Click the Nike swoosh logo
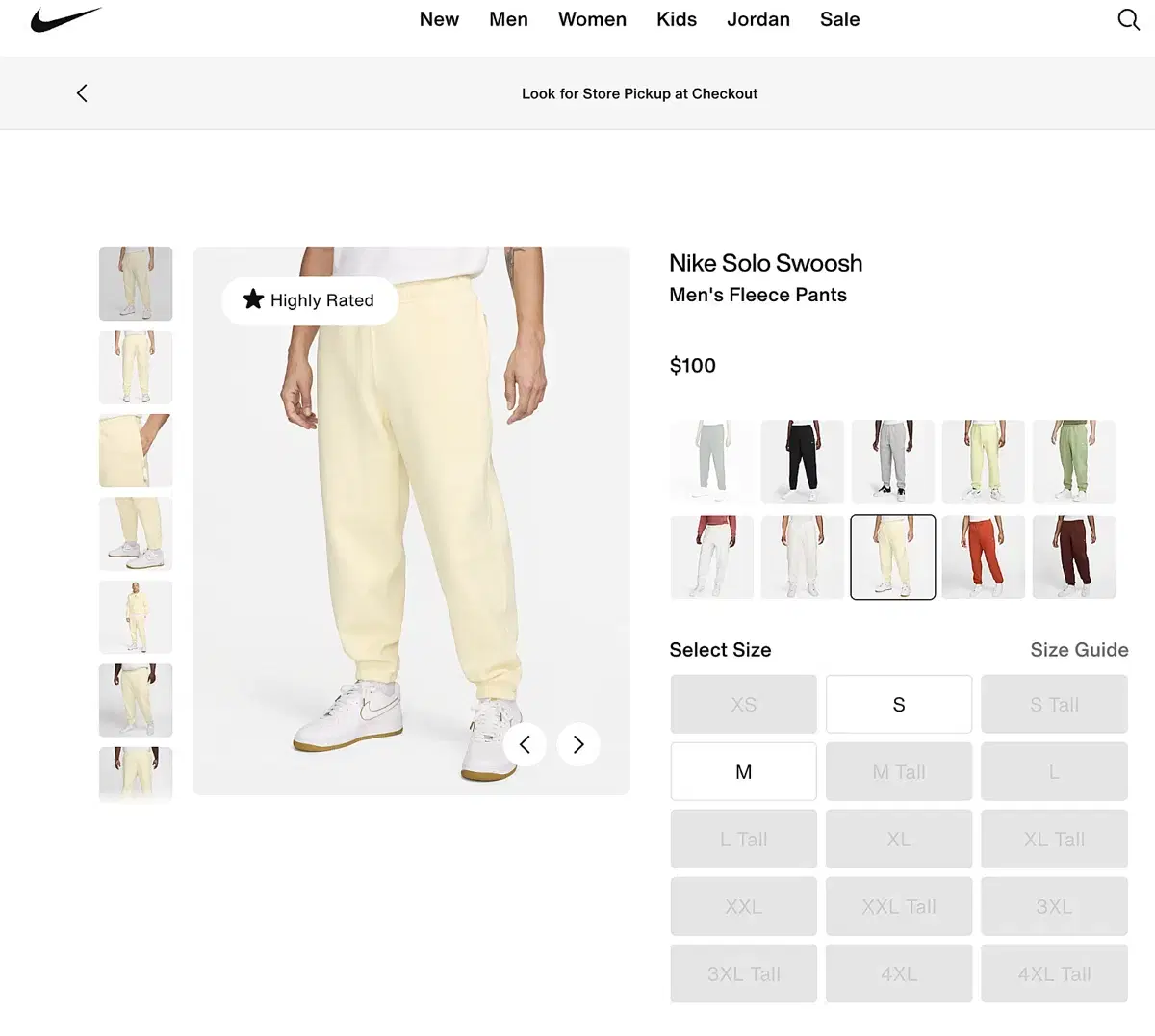This screenshot has height=1036, width=1155. coord(65,19)
